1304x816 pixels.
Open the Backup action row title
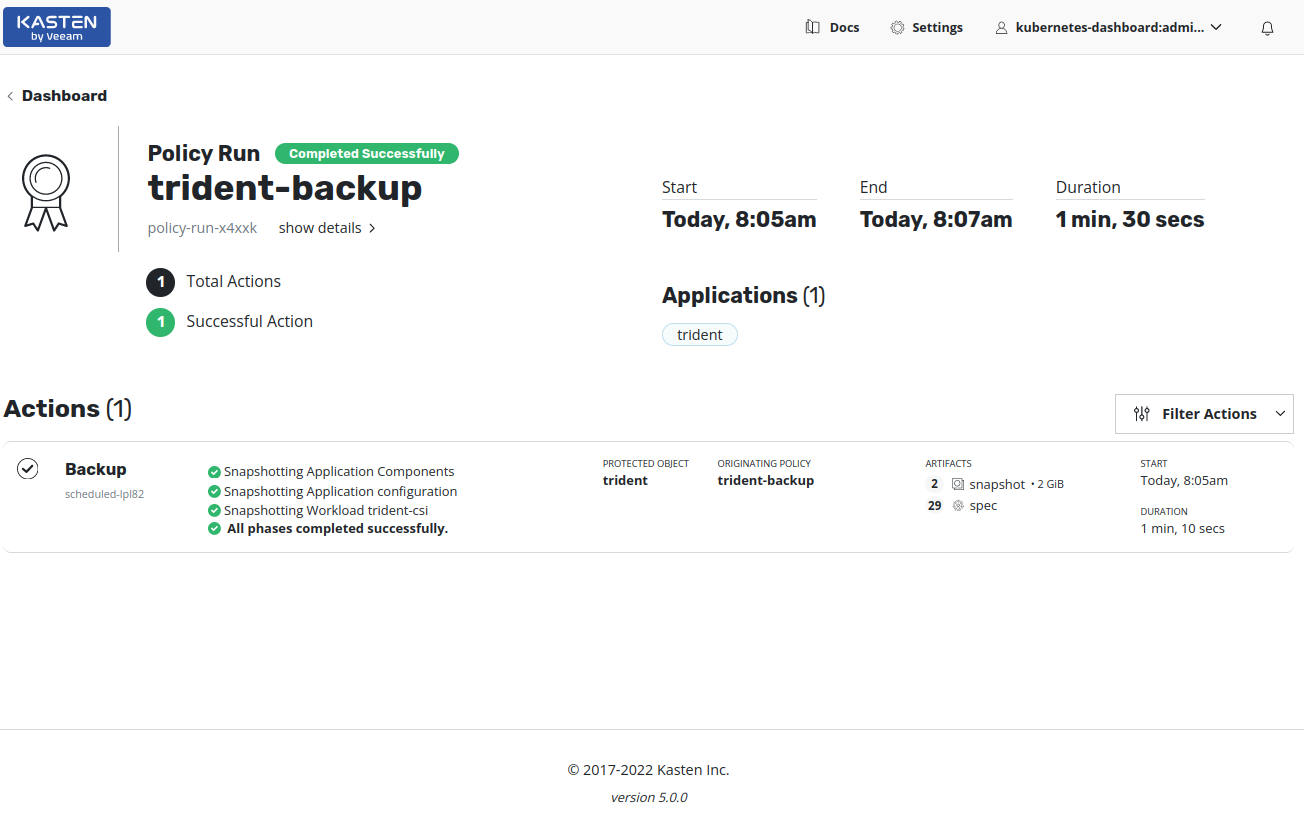[96, 469]
